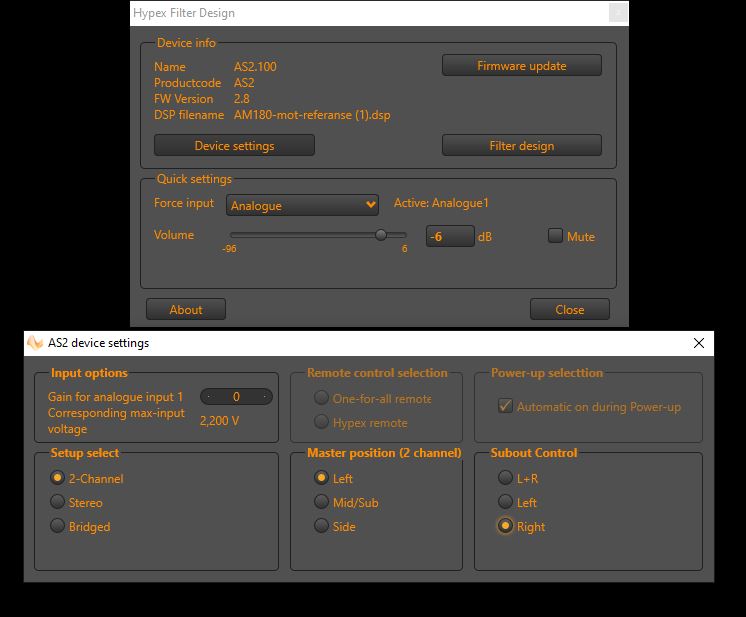This screenshot has width=746, height=617.
Task: Enable the Mute checkbox
Action: 555,235
